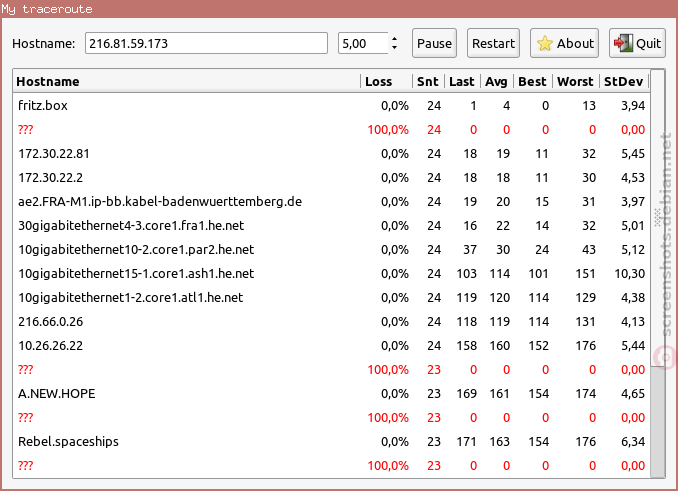Click the StDev value 10,30
Image resolution: width=678 pixels, height=491 pixels.
click(630, 274)
